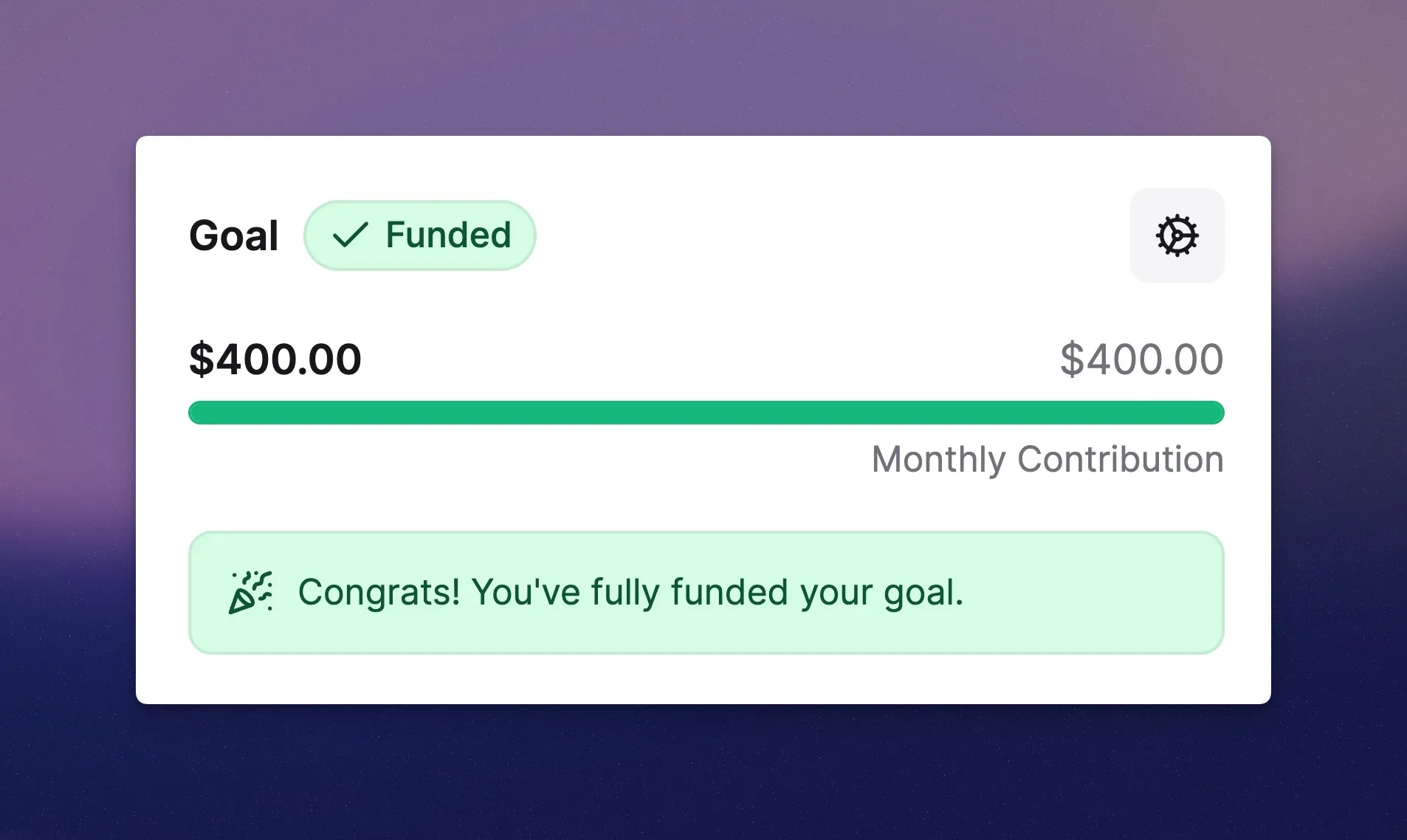The height and width of the screenshot is (840, 1407).
Task: Click the left $400.00 current amount
Action: 275,359
